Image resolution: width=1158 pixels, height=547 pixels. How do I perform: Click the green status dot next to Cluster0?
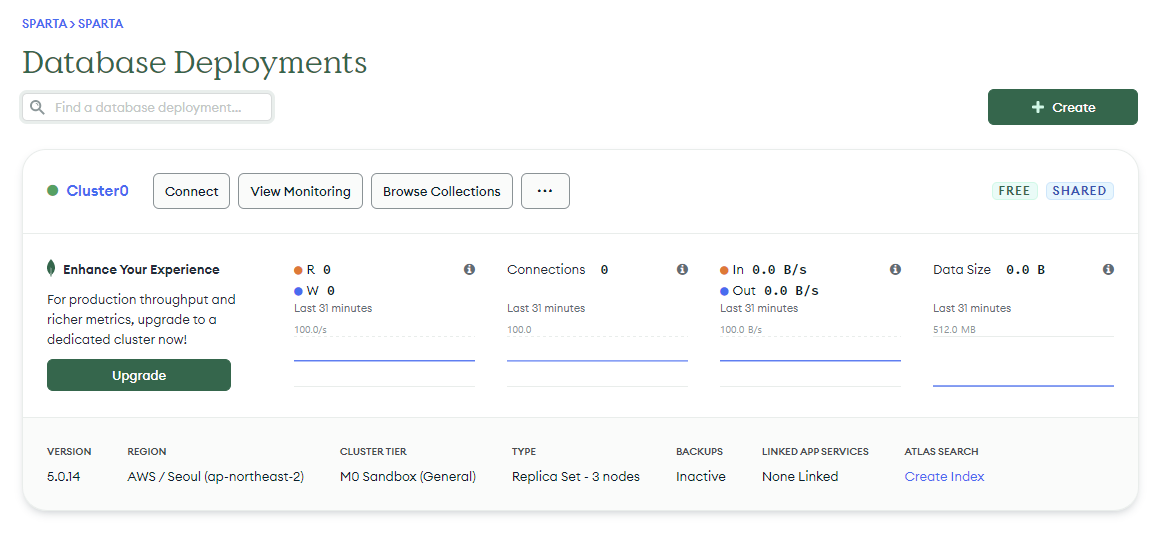point(52,190)
